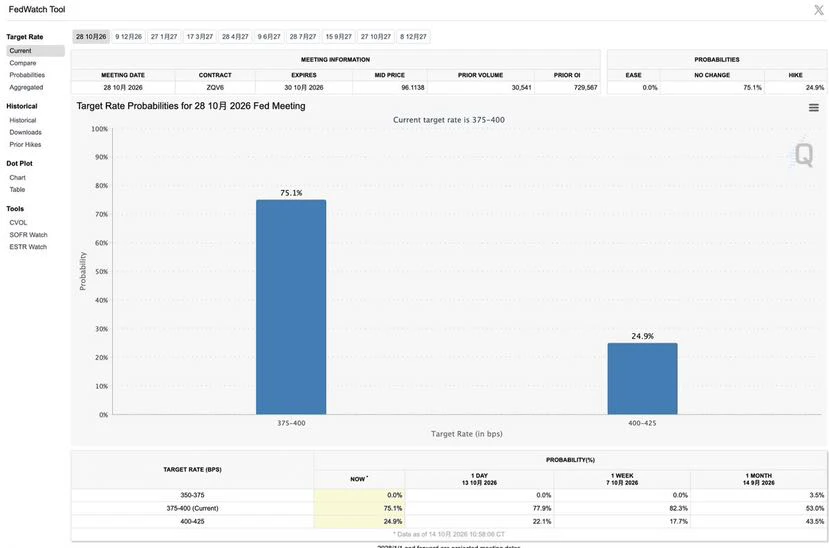Image resolution: width=829 pixels, height=548 pixels.
Task: Click the 350-375 target rate row
Action: pos(449,495)
